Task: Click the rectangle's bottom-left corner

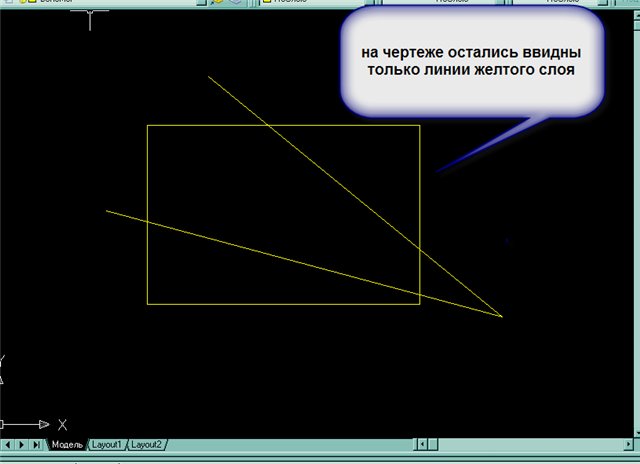Action: [x=148, y=303]
